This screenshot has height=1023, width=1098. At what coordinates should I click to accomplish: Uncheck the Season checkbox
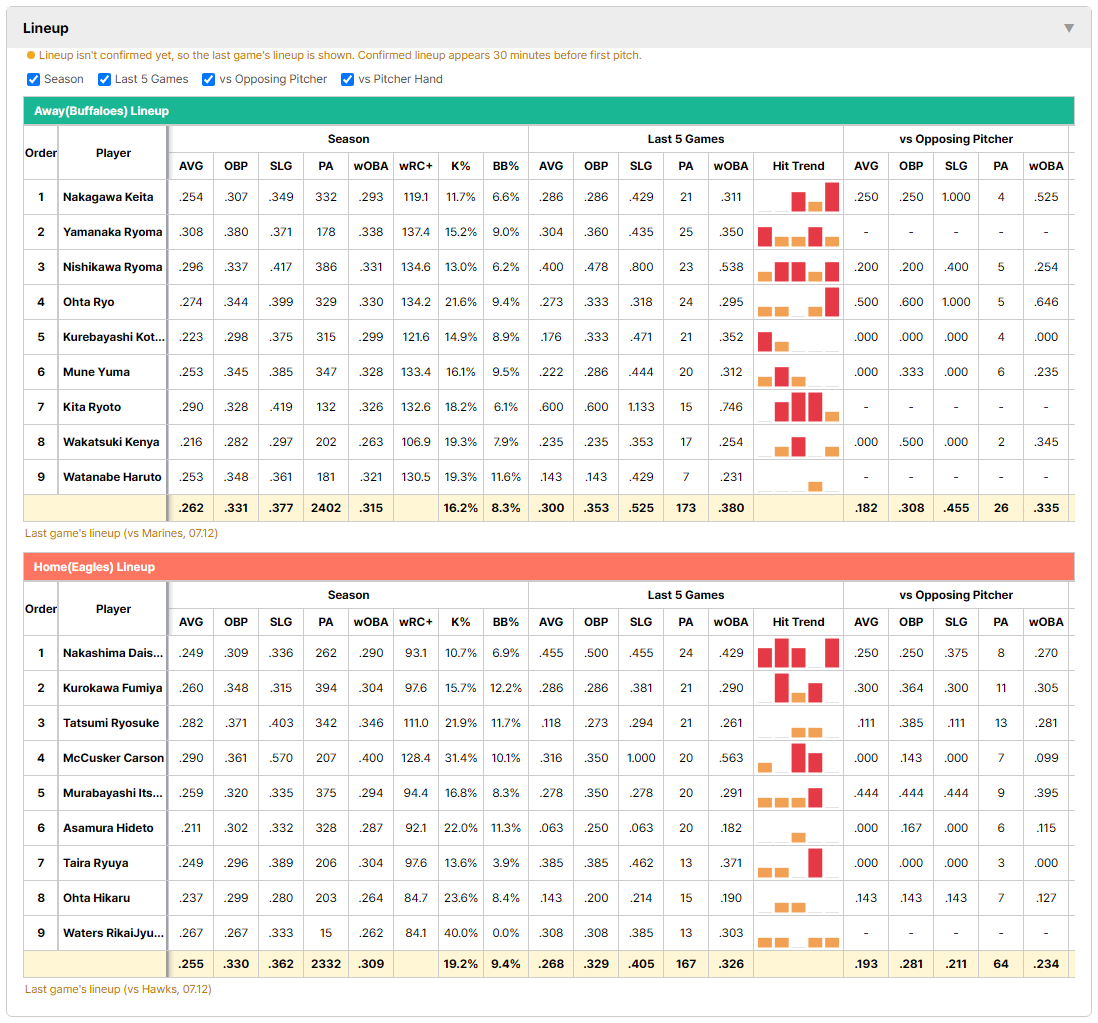[33, 79]
